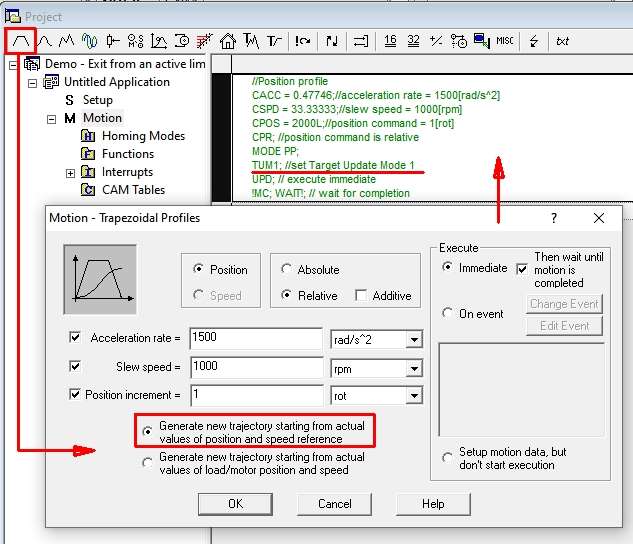Open the MISC toolbar item
Image resolution: width=633 pixels, height=544 pixels.
pos(505,41)
